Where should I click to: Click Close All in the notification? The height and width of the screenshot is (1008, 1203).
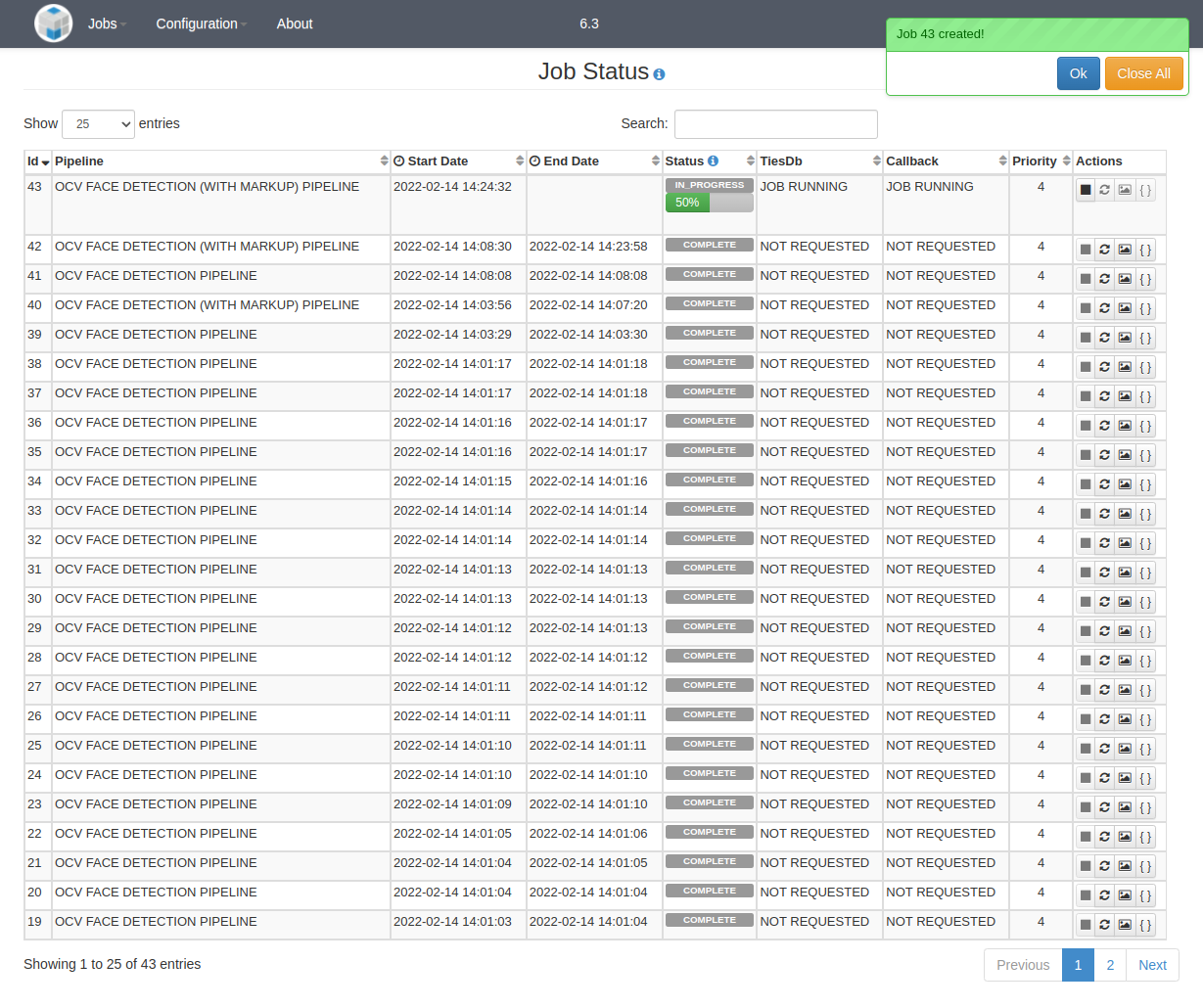[1144, 73]
